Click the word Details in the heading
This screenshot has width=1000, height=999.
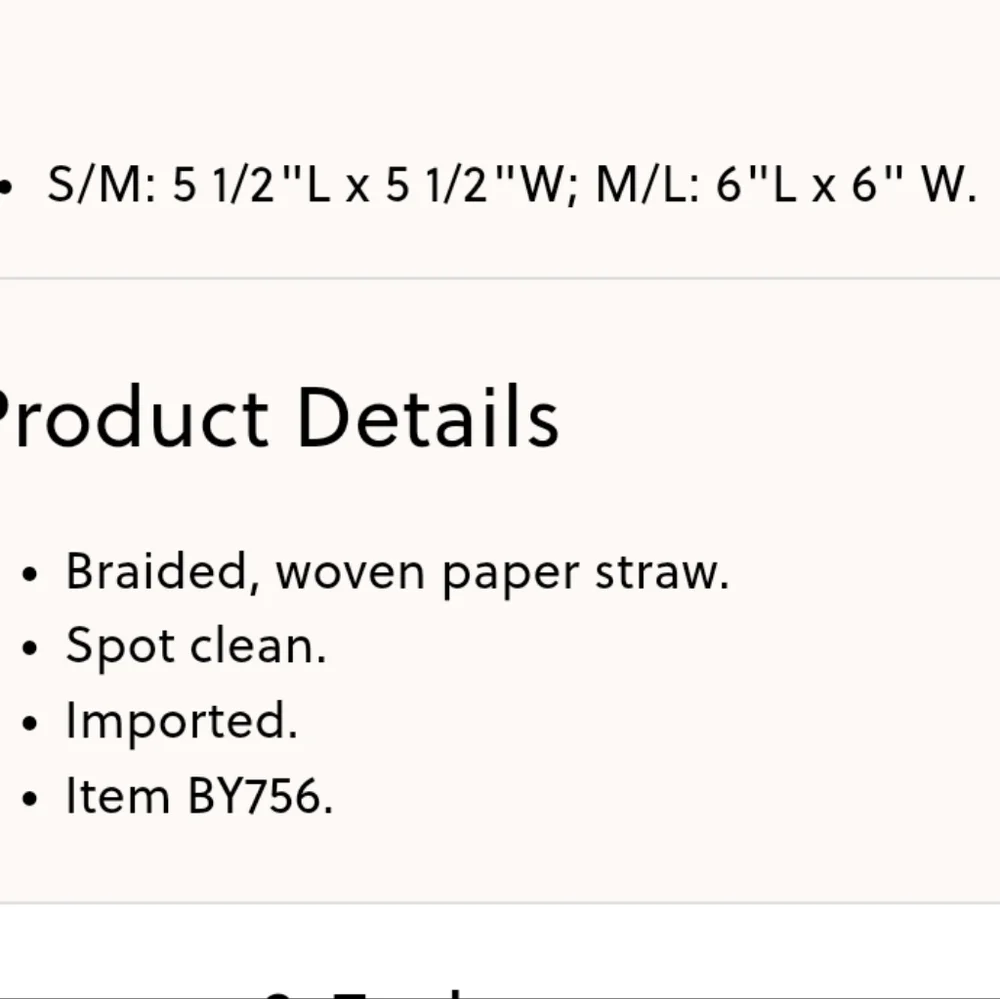428,417
